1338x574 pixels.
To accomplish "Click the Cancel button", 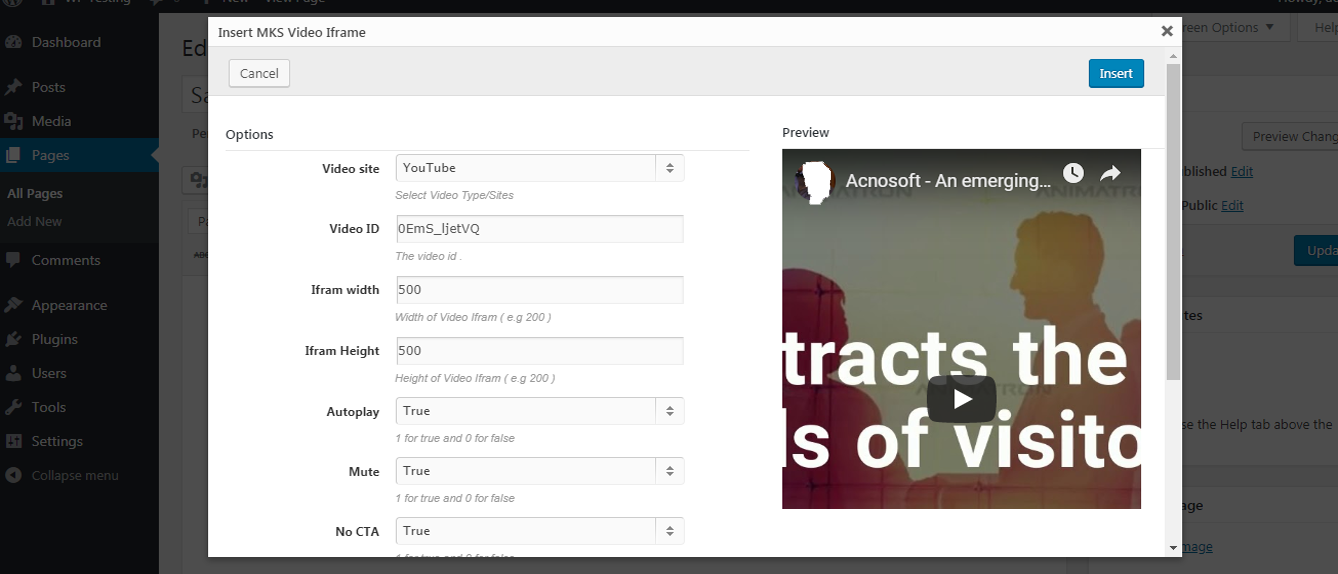I will (259, 73).
